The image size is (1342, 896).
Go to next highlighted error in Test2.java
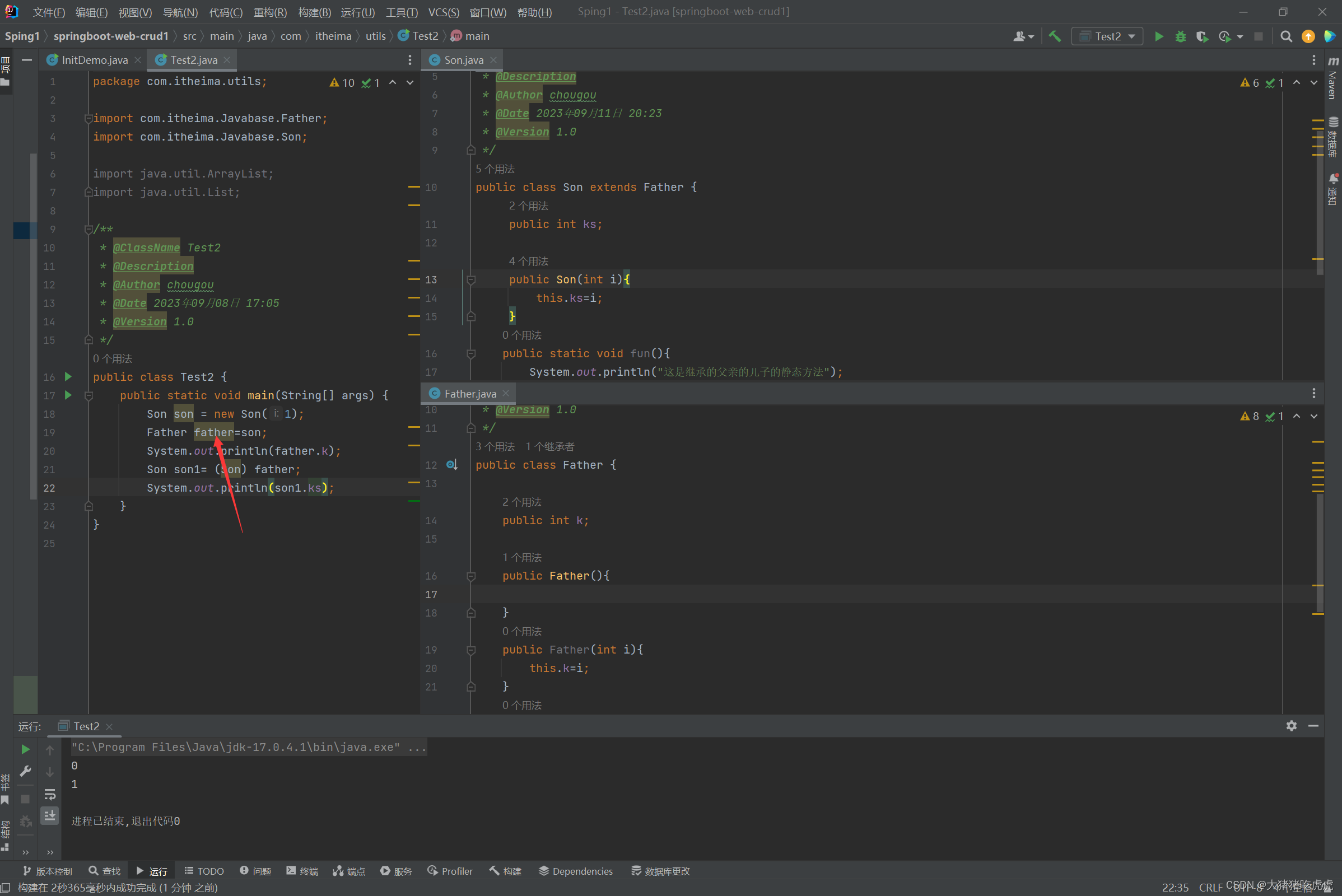pos(410,82)
